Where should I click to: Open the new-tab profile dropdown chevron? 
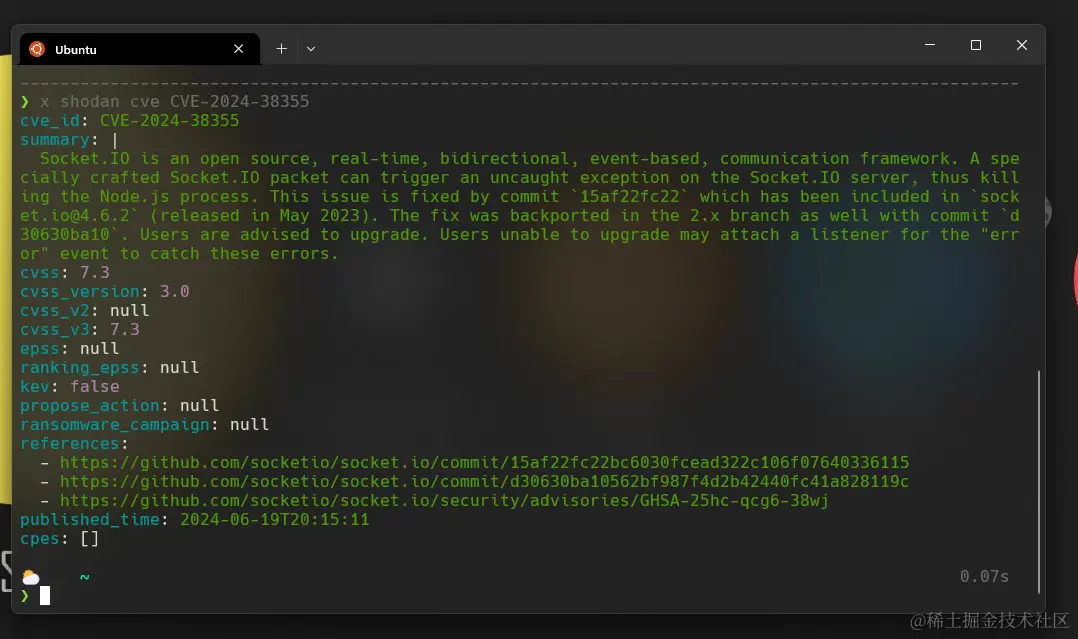[311, 48]
